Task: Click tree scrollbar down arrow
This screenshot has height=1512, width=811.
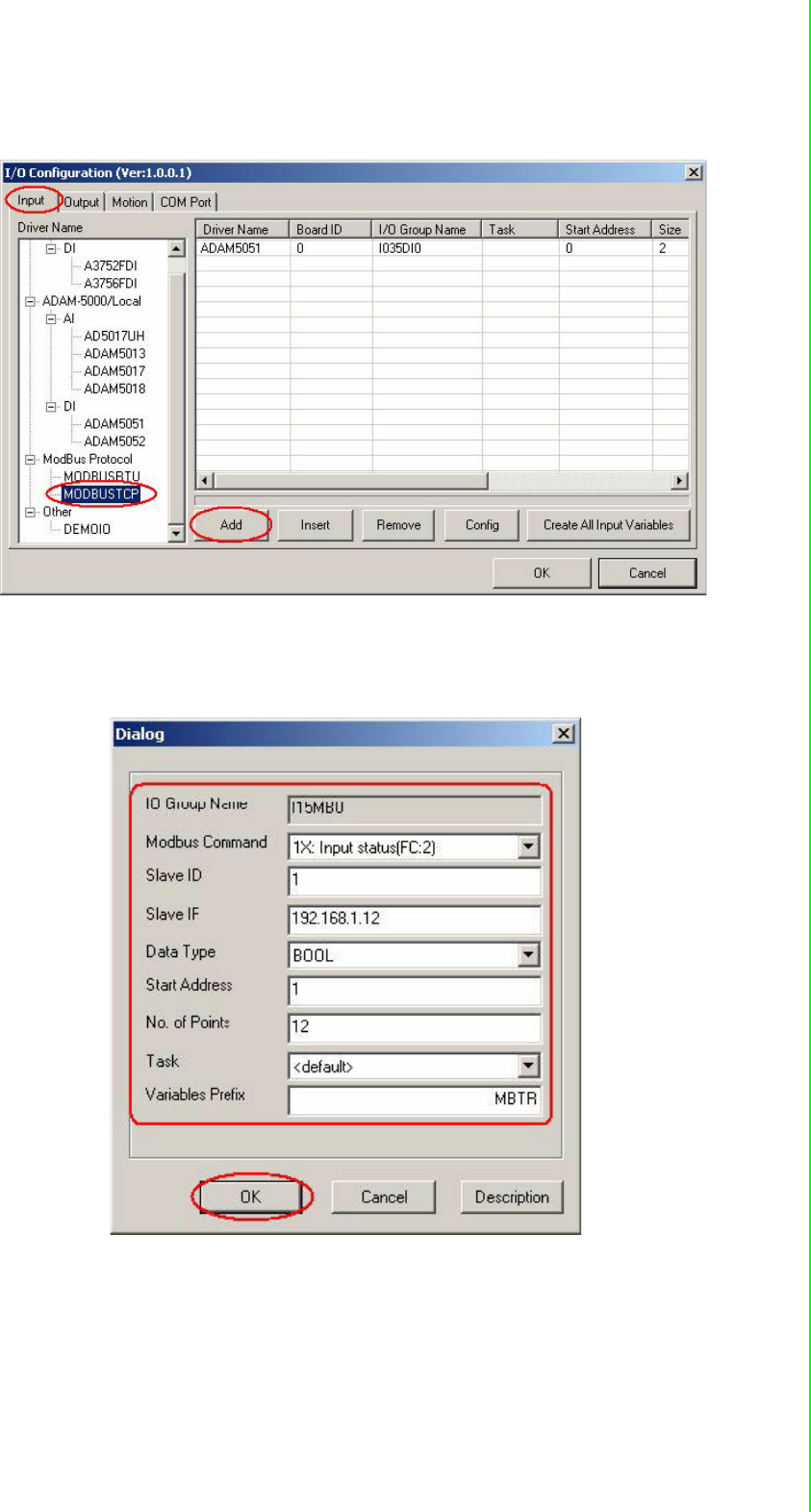Action: (x=177, y=534)
